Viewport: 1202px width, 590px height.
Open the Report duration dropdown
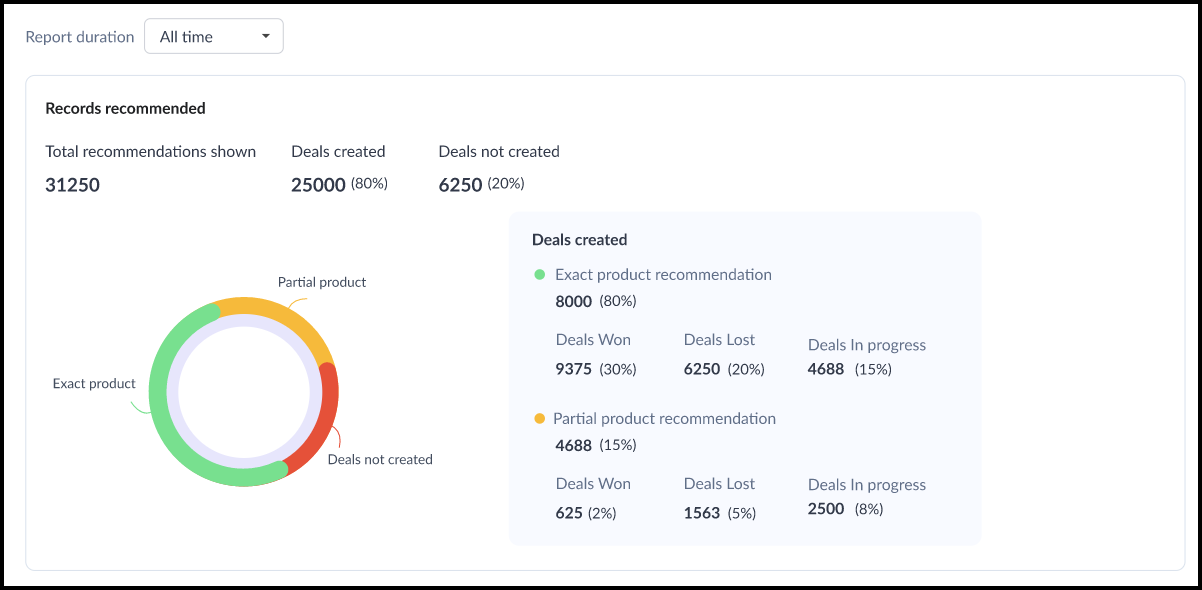[x=213, y=37]
